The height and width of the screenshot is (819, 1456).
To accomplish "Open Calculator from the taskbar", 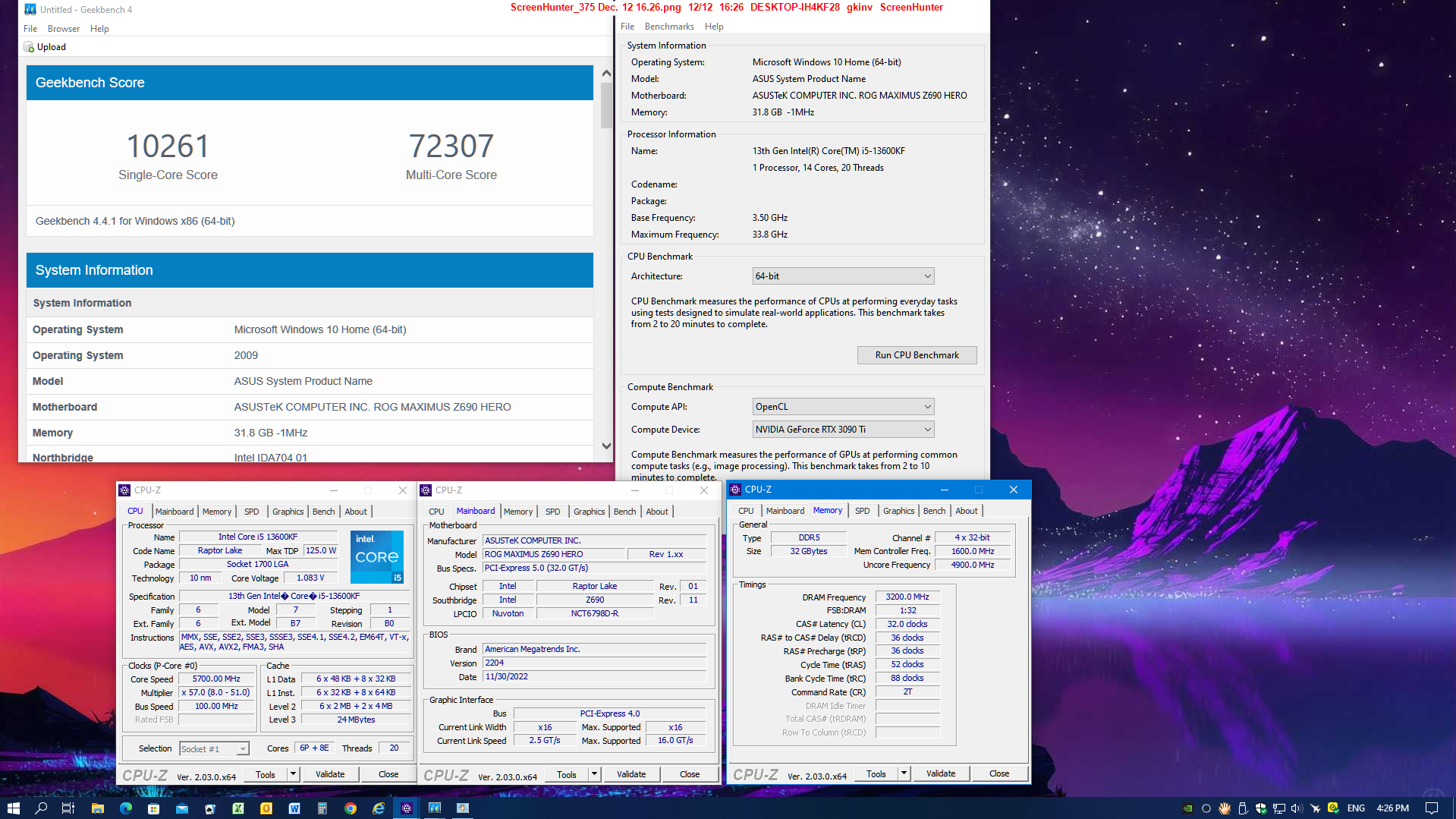I will pos(322,808).
